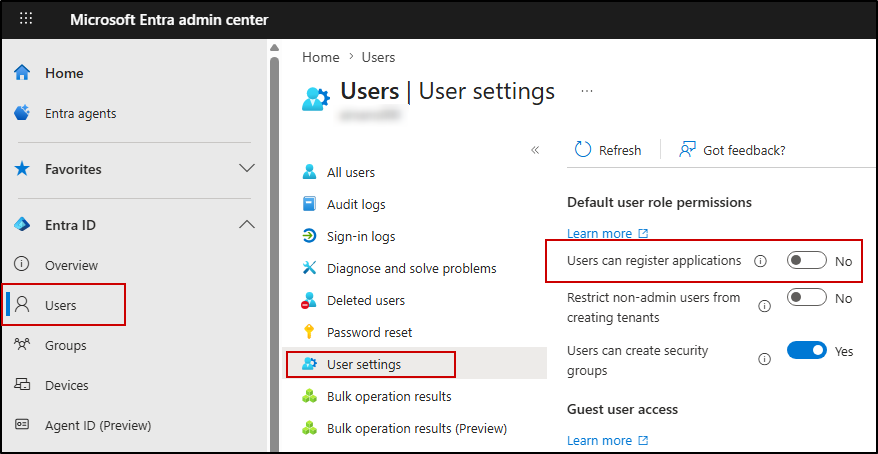The width and height of the screenshot is (878, 454).
Task: Open Audit logs
Action: pos(356,204)
